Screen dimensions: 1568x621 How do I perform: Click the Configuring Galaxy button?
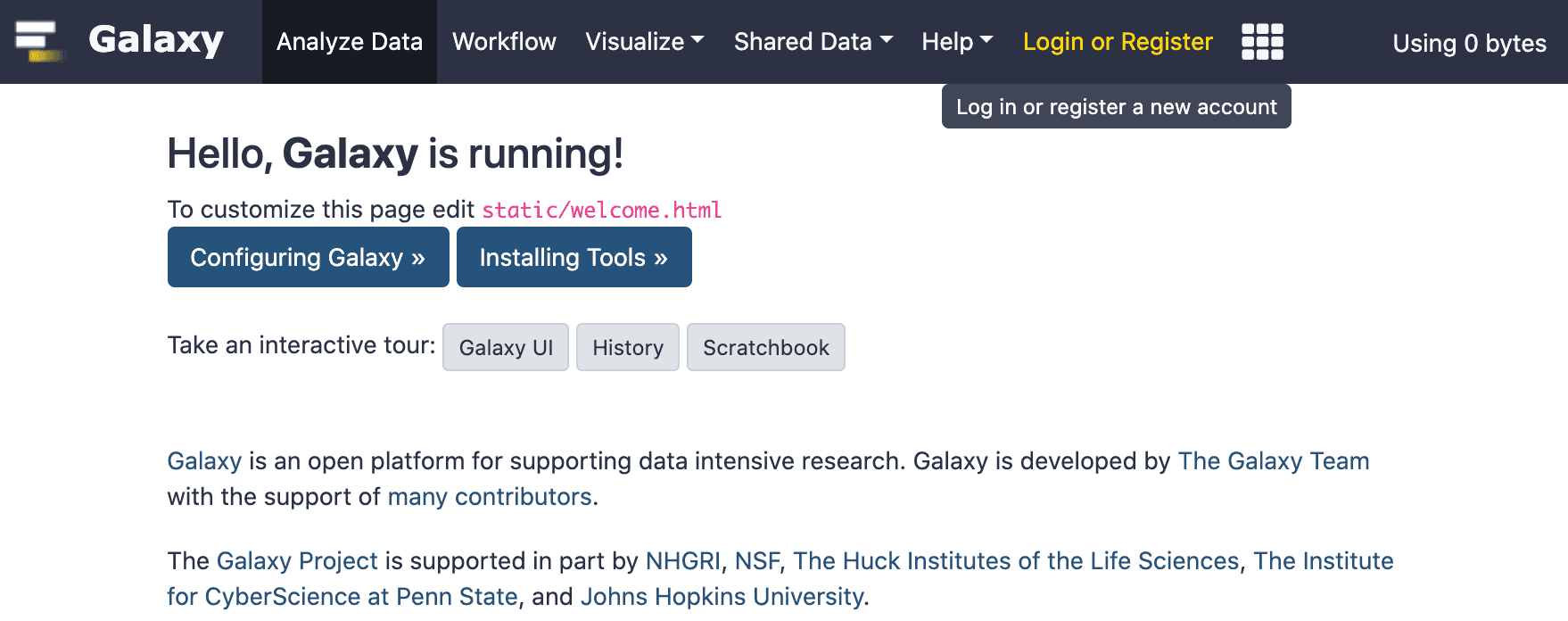(308, 258)
